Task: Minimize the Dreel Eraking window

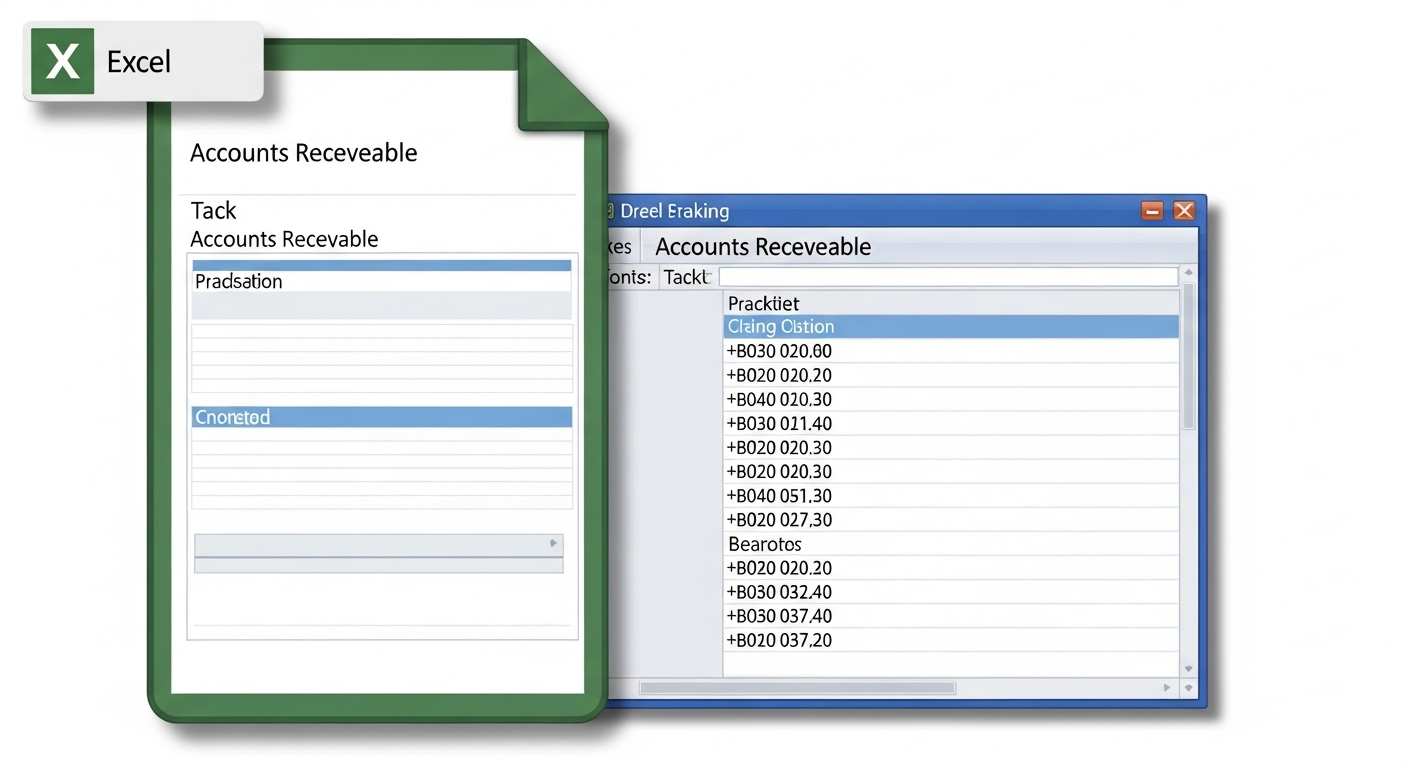Action: [1152, 211]
